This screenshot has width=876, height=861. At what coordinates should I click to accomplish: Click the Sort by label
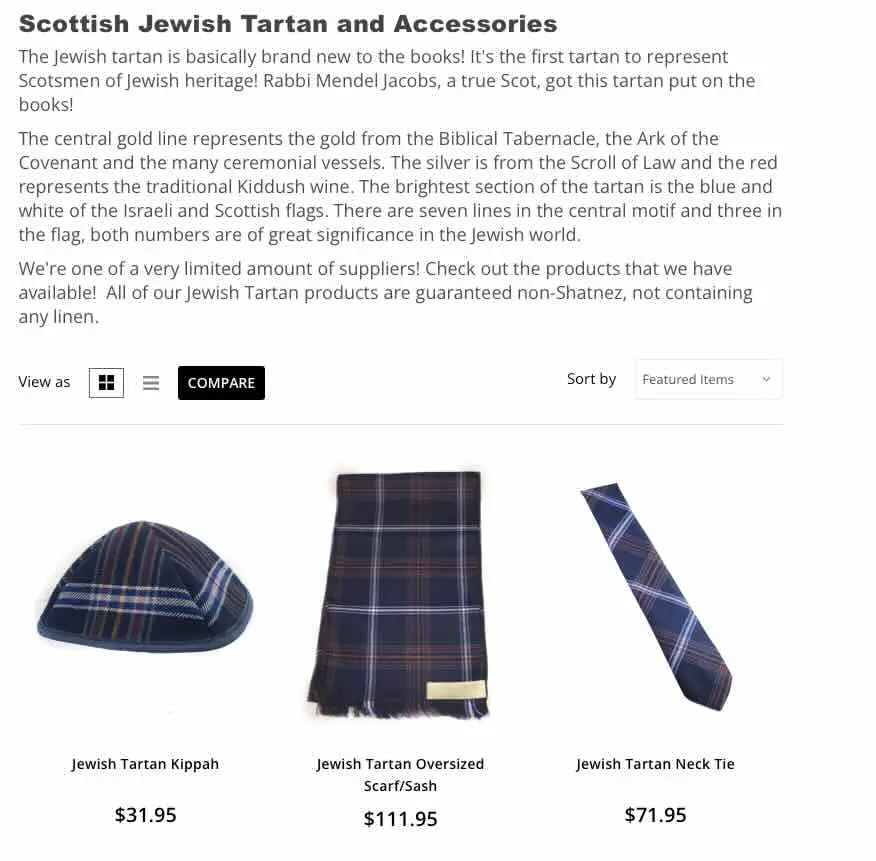[x=591, y=379]
